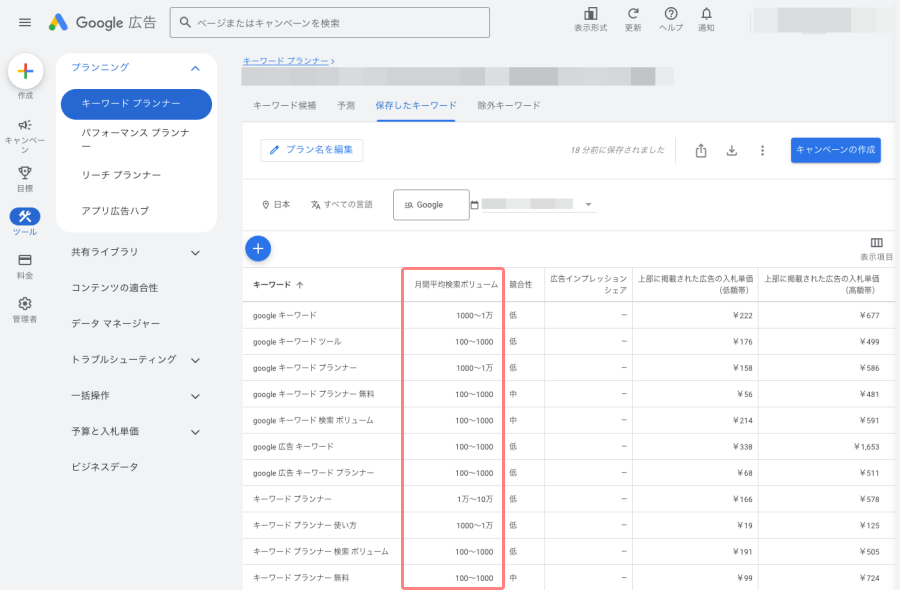Click the Google Ads logo
This screenshot has height=590, width=900.
102,22
